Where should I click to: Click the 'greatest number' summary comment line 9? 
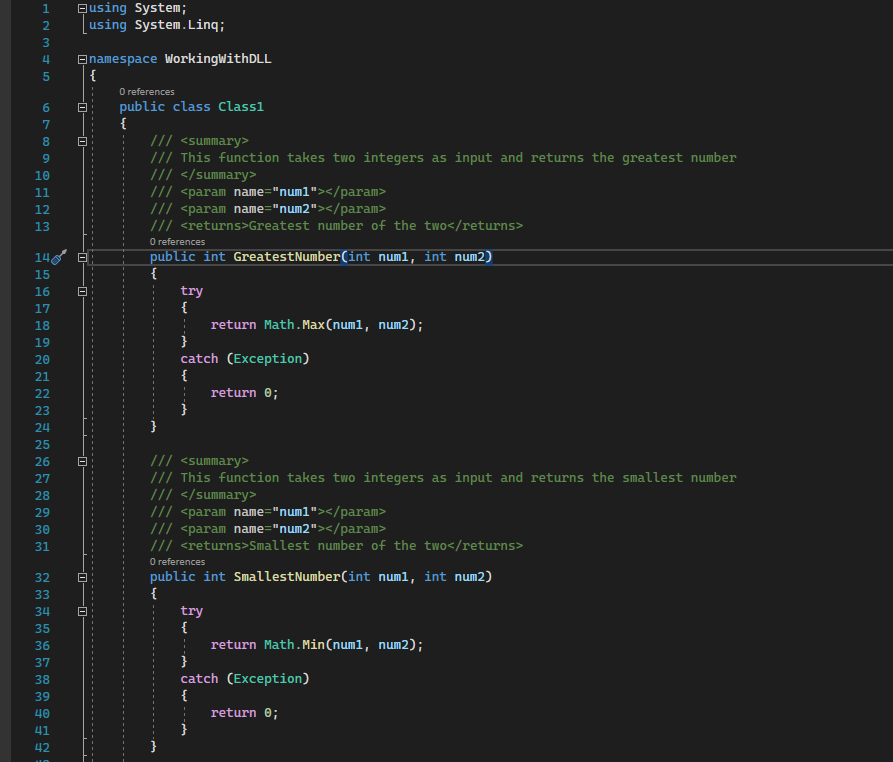[443, 158]
